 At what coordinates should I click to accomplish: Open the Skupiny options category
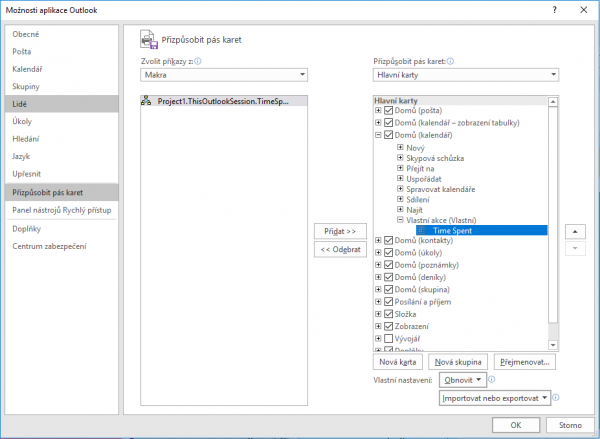coord(62,86)
